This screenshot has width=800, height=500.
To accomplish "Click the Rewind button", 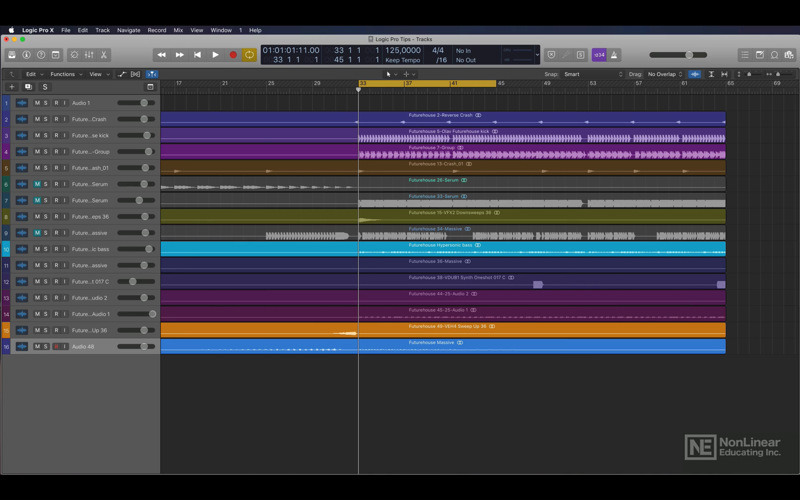I will coord(162,55).
